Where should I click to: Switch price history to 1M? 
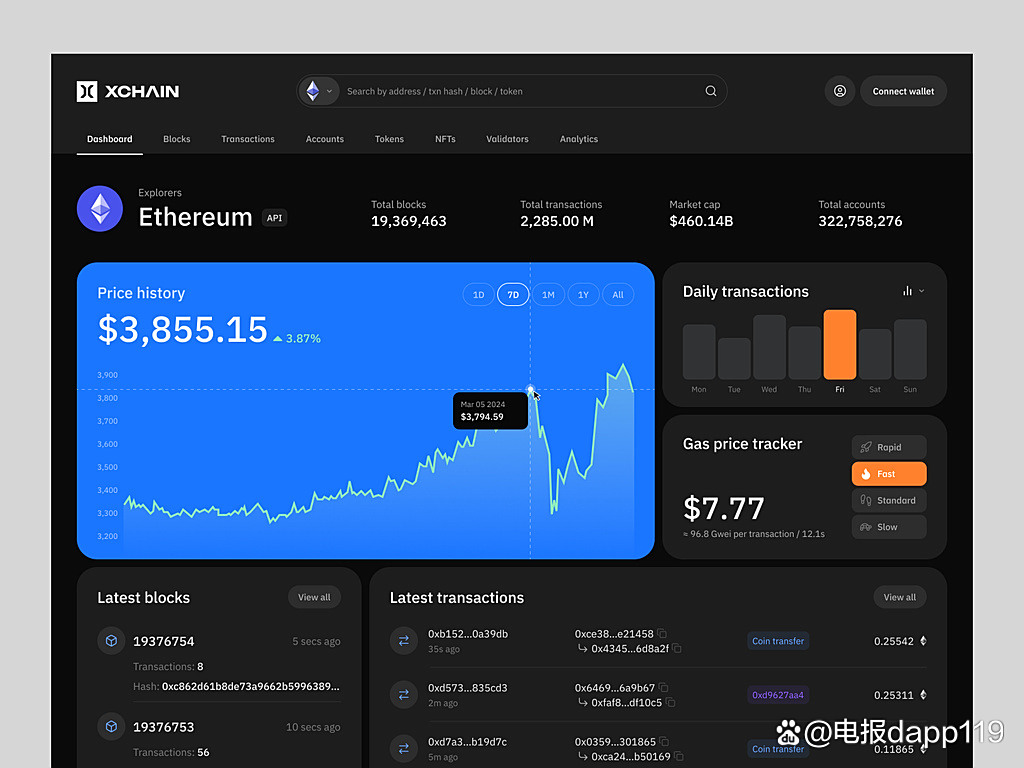(x=548, y=295)
